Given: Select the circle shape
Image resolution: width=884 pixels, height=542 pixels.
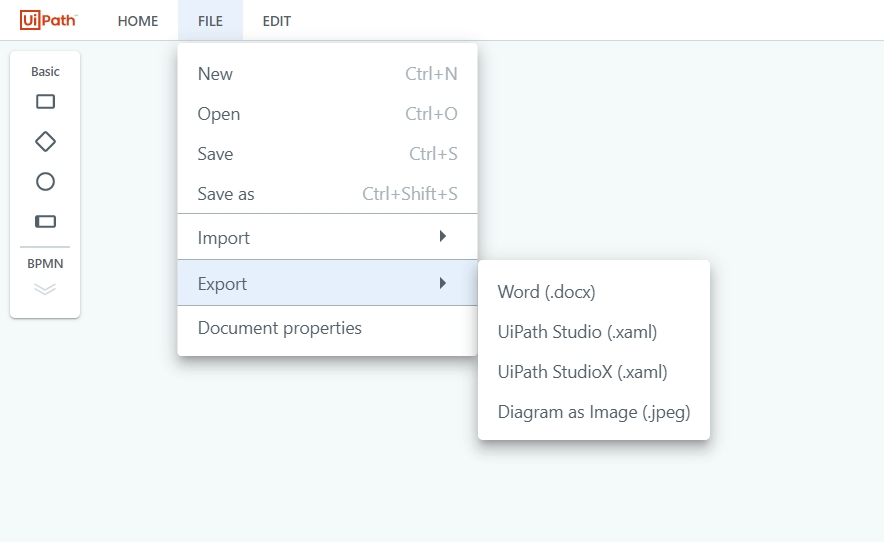Looking at the screenshot, I should coord(45,182).
